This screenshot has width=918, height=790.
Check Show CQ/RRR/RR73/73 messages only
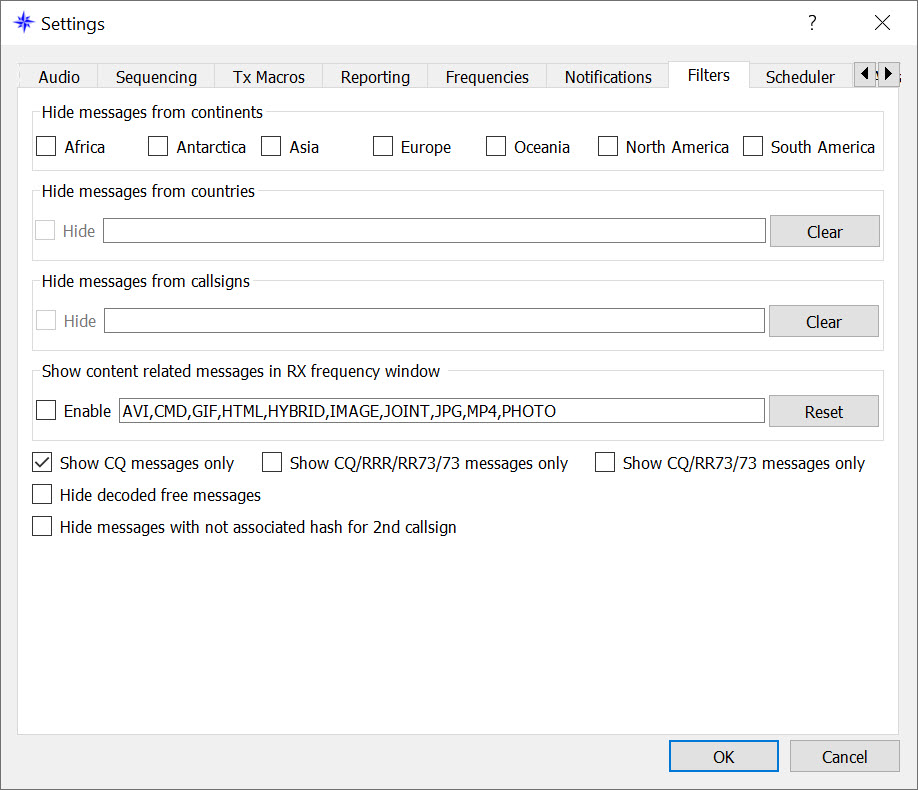click(272, 463)
